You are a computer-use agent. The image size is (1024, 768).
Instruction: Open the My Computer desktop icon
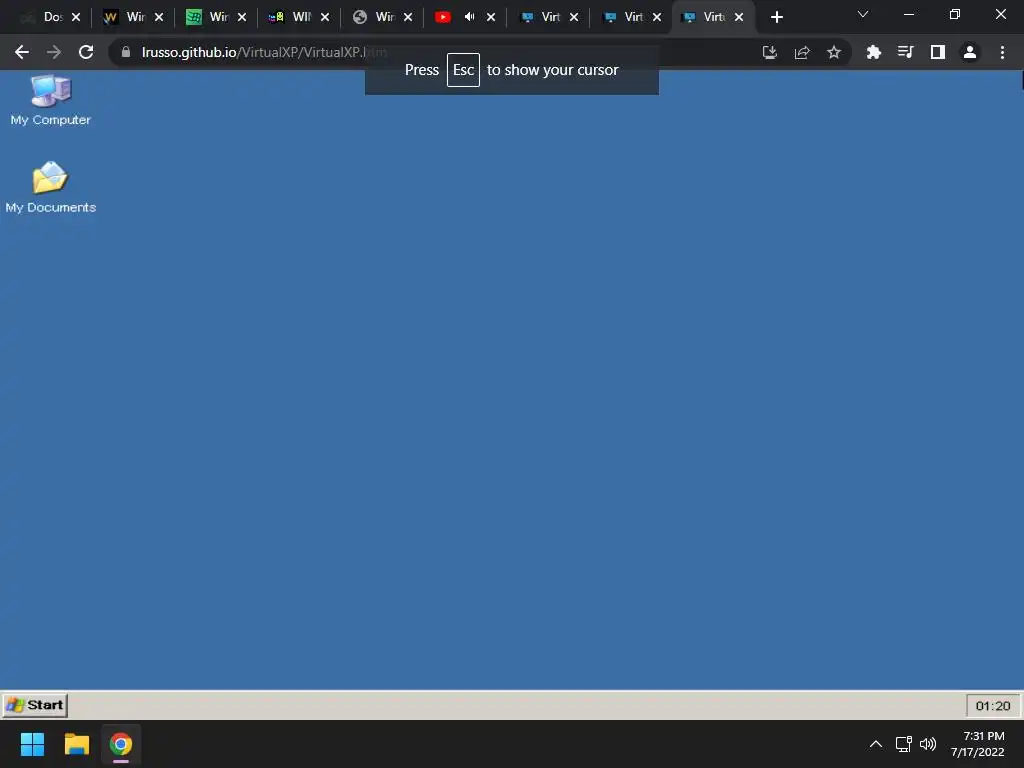tap(50, 100)
